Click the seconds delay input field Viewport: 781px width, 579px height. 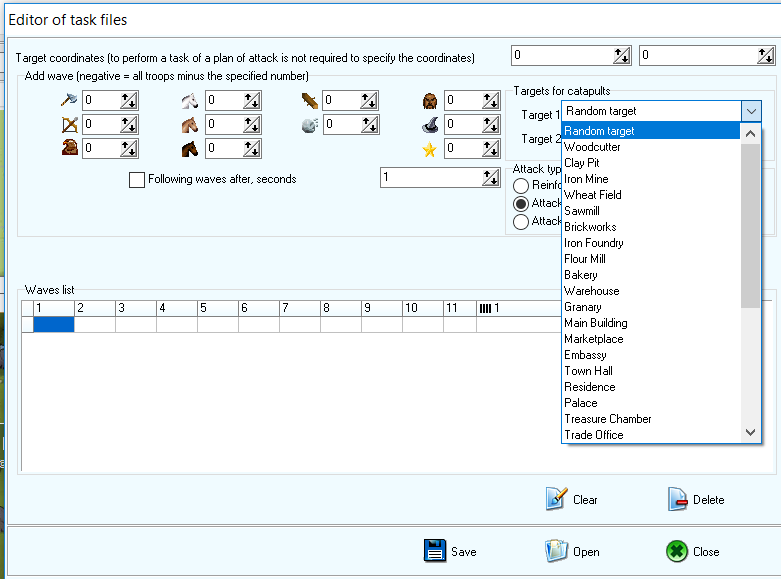[x=430, y=177]
